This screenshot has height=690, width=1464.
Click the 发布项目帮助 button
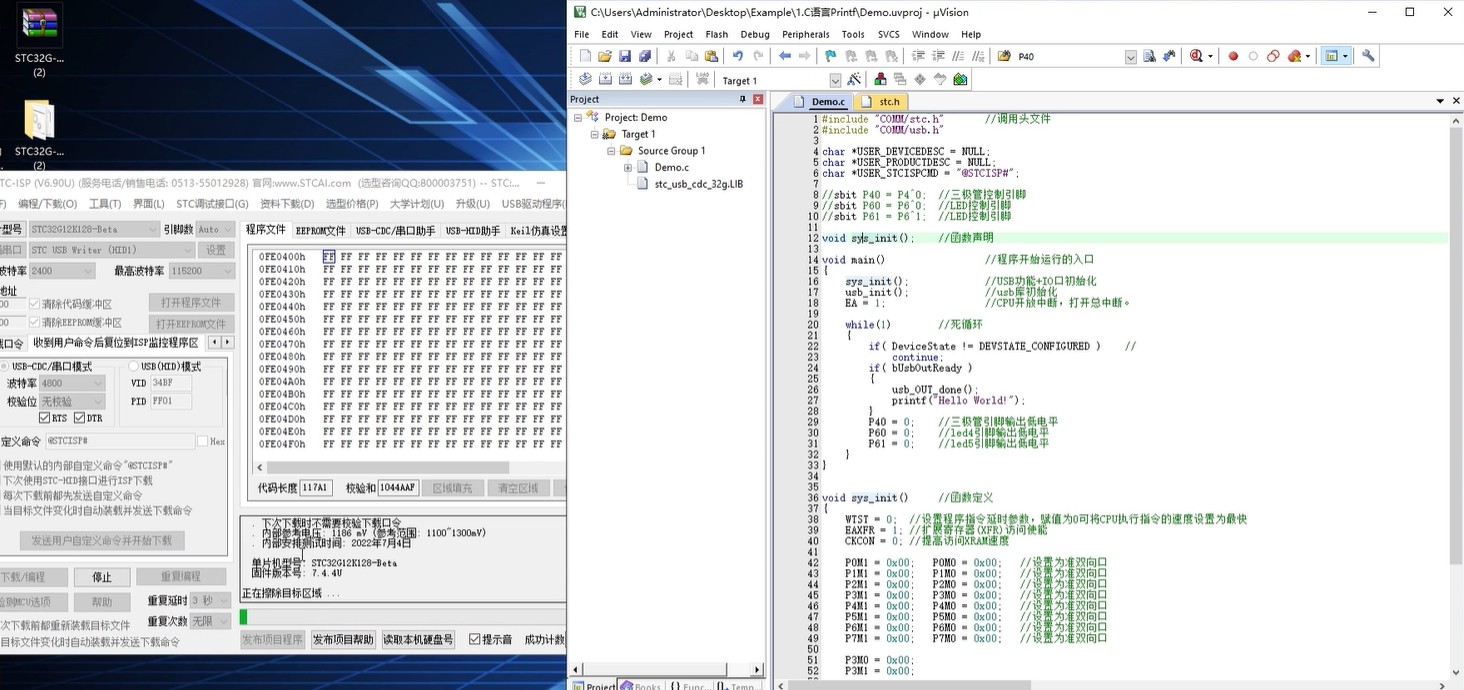click(x=343, y=640)
